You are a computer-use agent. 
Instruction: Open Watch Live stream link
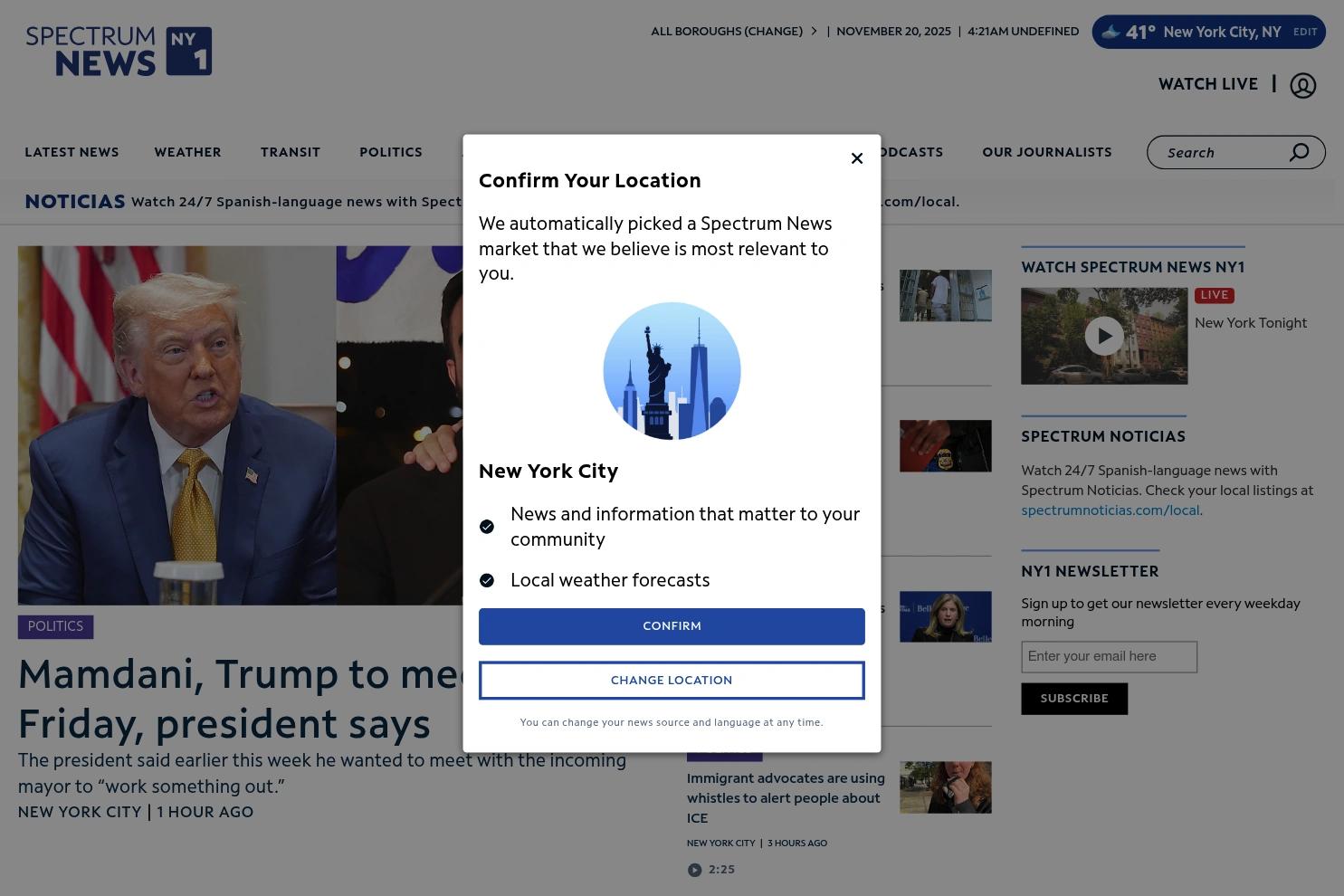point(1208,84)
